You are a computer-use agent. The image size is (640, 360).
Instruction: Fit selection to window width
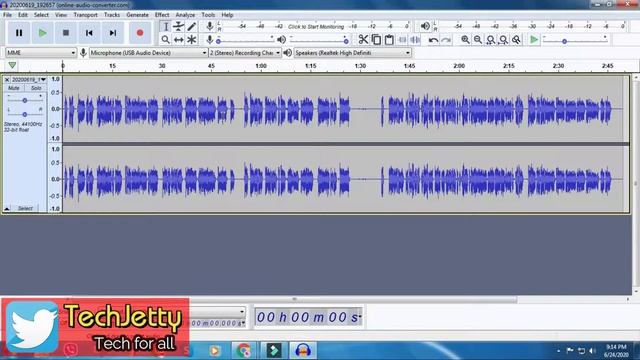pos(491,40)
